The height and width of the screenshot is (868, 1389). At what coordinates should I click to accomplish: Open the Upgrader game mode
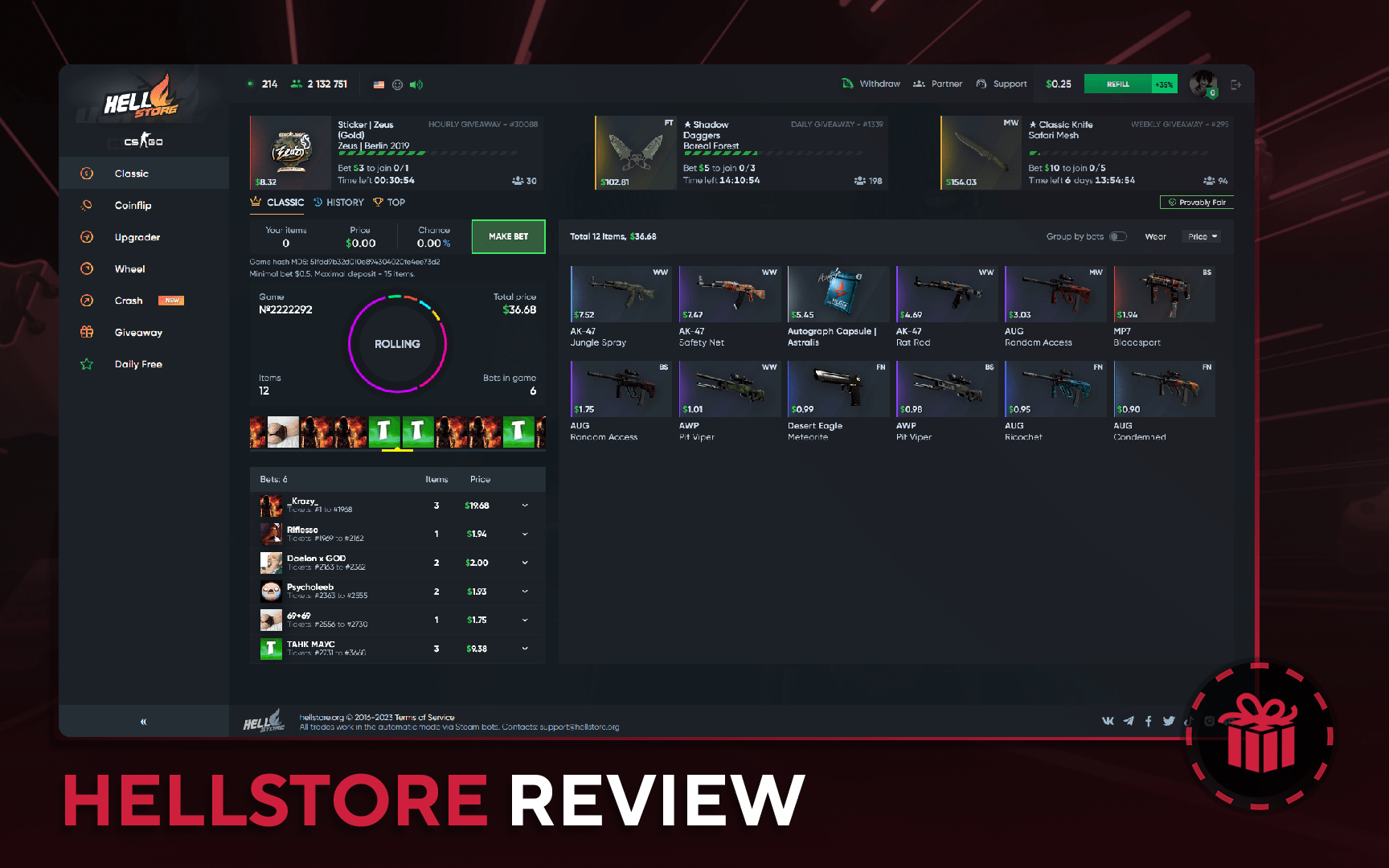(x=137, y=237)
